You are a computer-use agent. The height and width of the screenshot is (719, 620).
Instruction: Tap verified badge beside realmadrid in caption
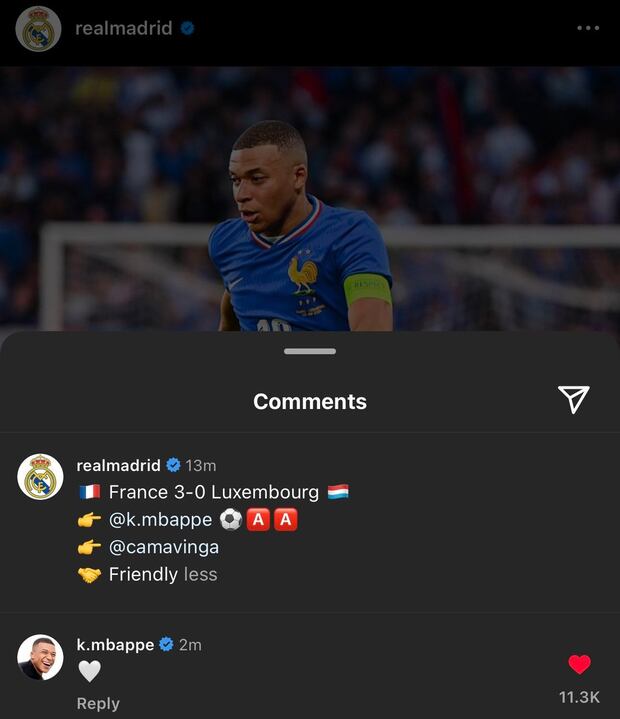coord(173,465)
